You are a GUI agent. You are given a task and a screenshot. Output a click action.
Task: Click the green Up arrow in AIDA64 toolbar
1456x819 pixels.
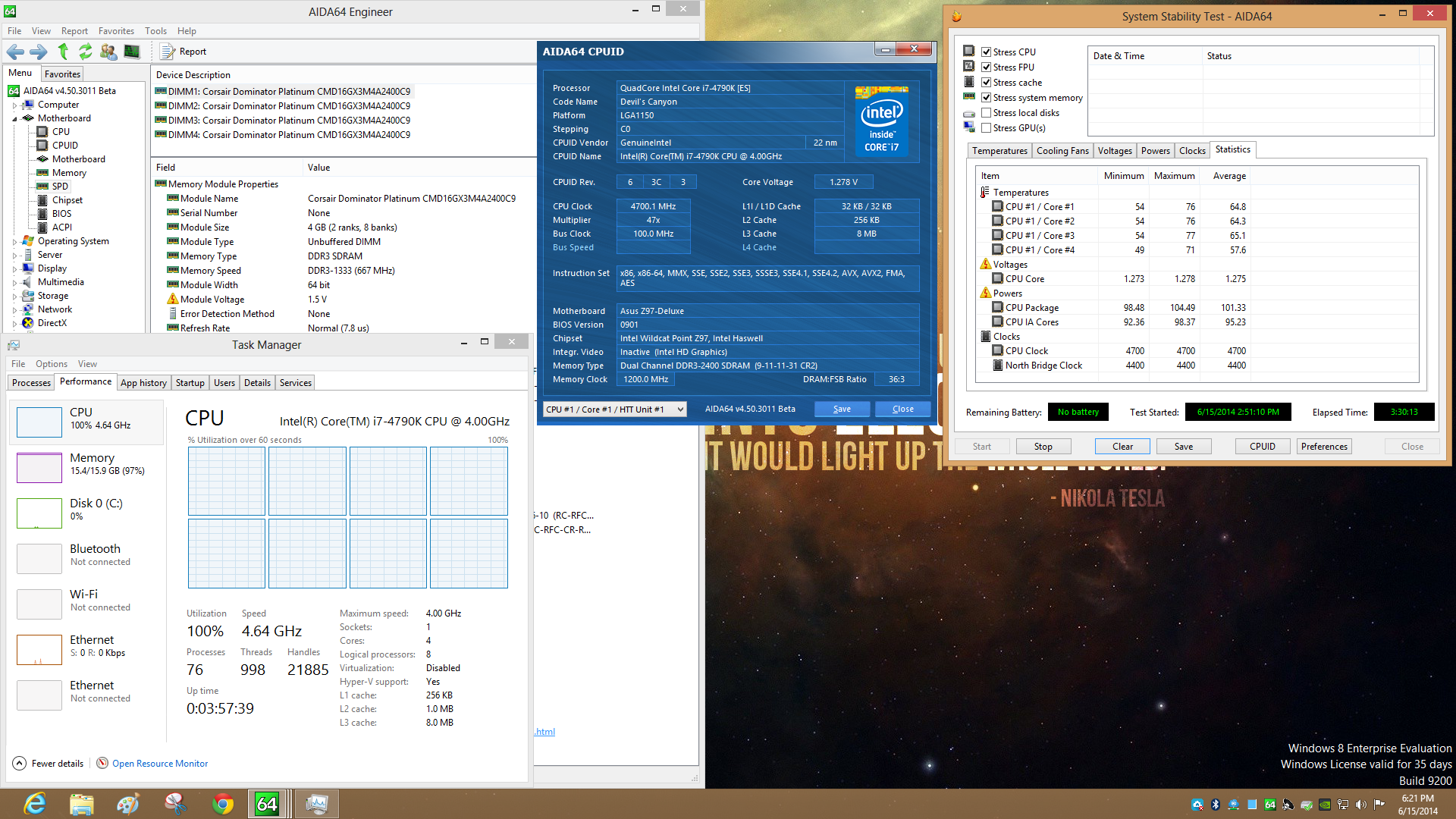[63, 52]
